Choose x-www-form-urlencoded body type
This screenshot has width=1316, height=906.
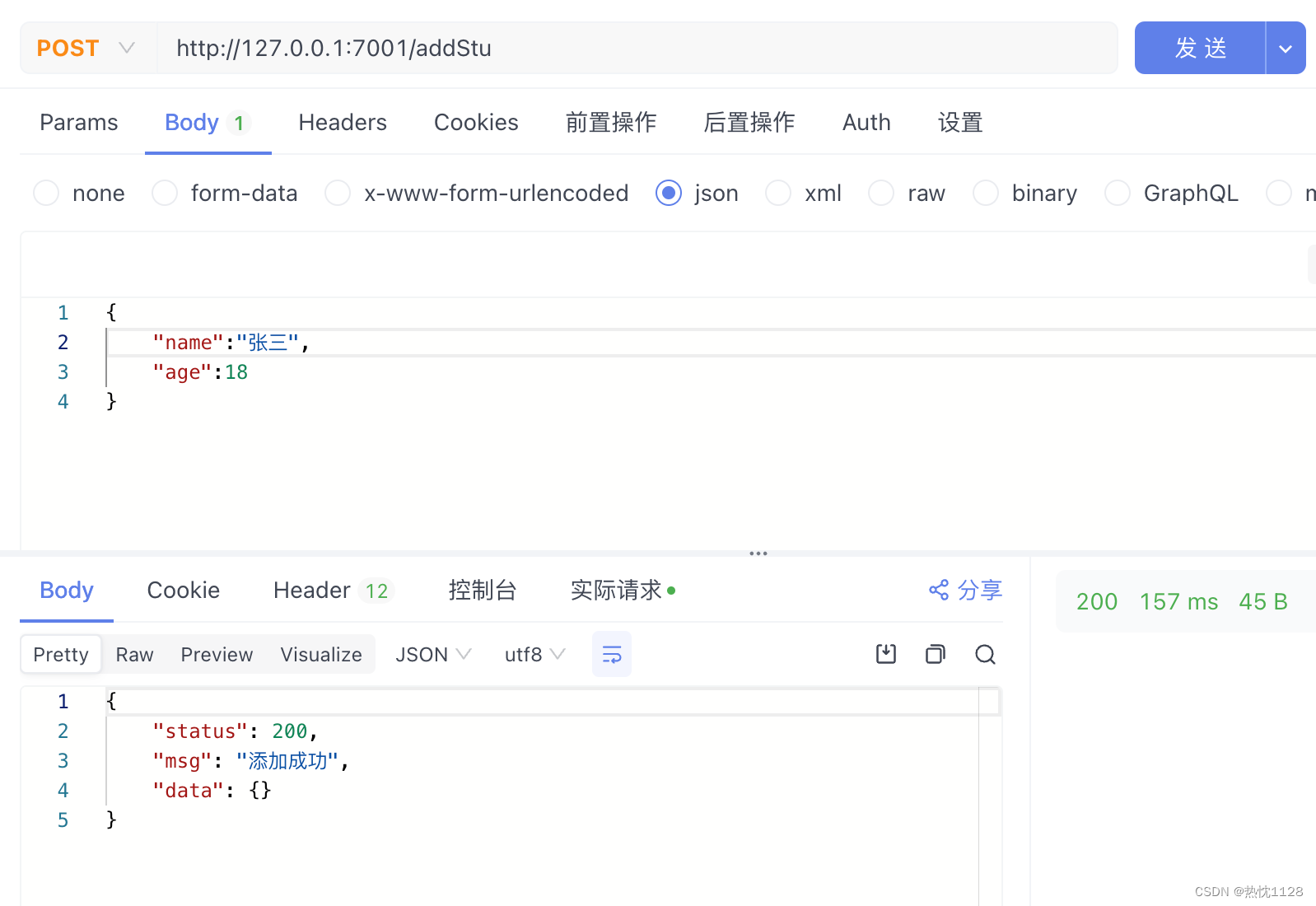pyautogui.click(x=338, y=193)
